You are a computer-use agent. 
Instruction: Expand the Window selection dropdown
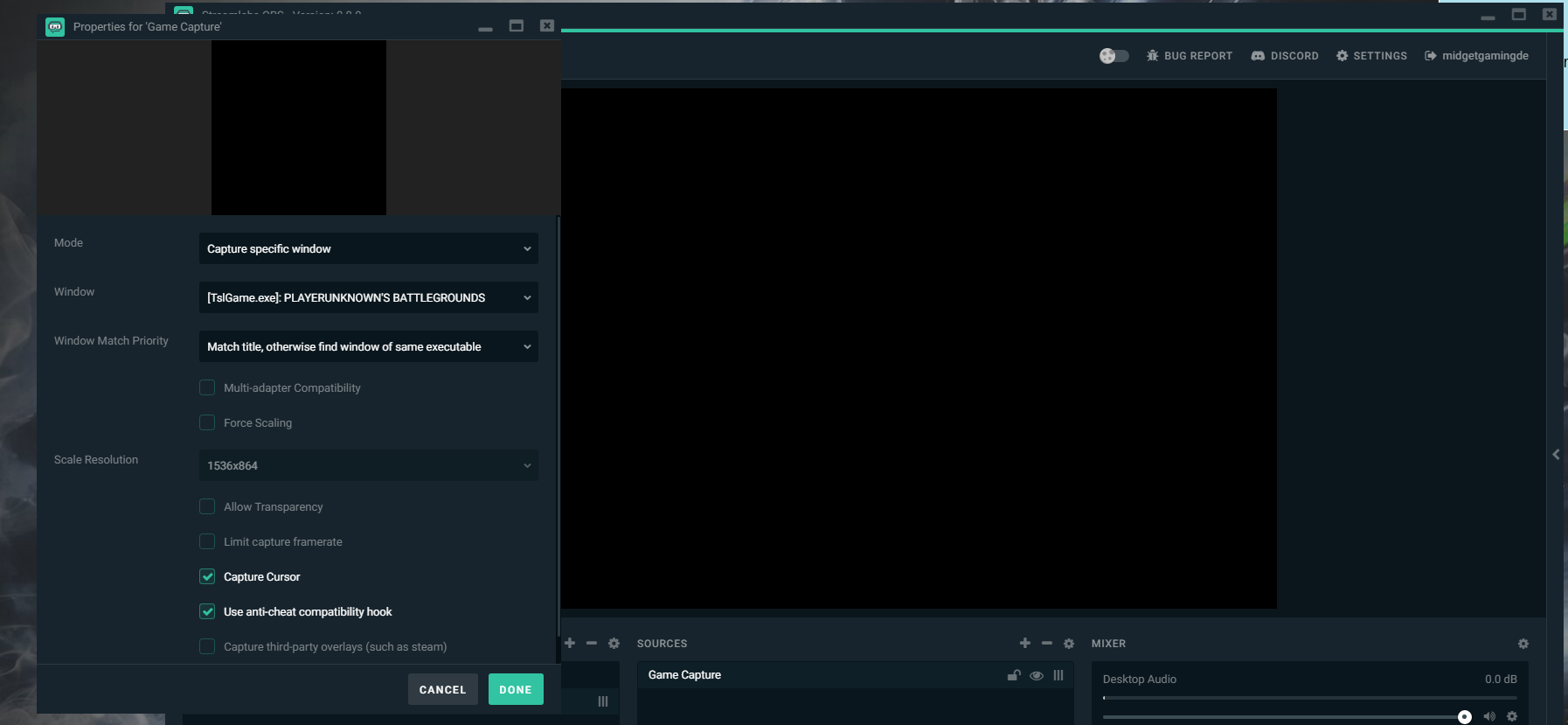(368, 297)
